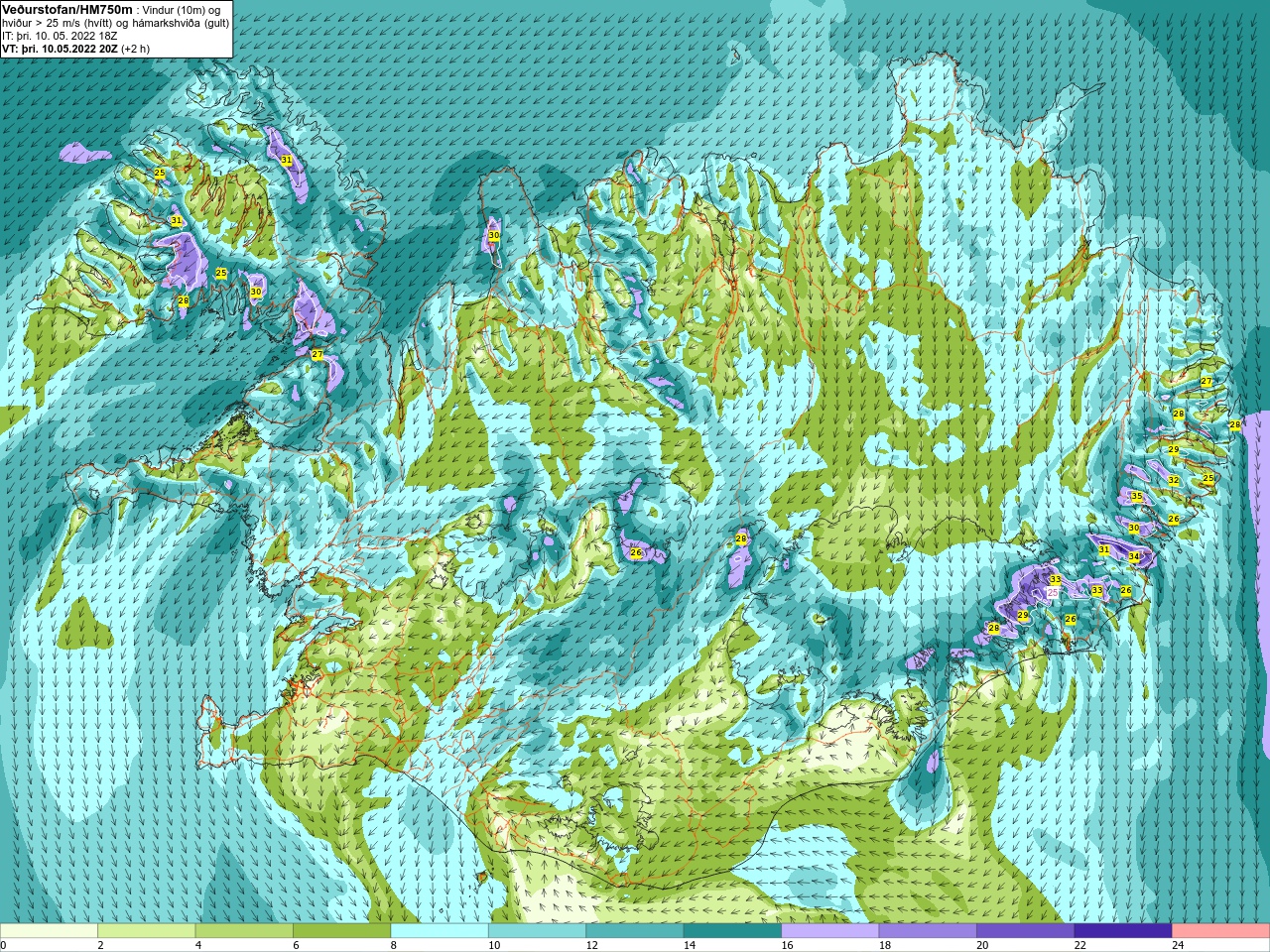The image size is (1270, 952).
Task: Click the dark teal 14–16 legend swatch
Action: click(732, 931)
